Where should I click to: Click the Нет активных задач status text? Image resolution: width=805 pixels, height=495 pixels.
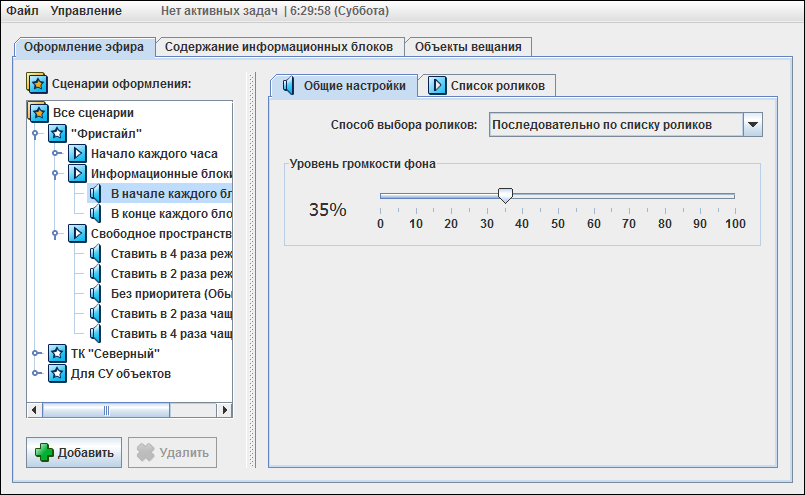[x=219, y=11]
